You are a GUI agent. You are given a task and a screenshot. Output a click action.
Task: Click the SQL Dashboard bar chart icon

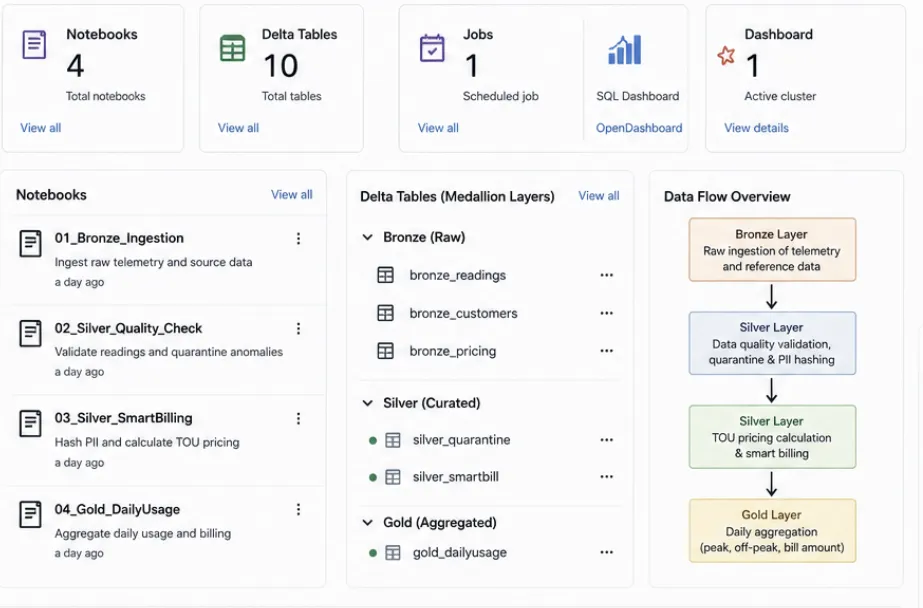pyautogui.click(x=625, y=49)
